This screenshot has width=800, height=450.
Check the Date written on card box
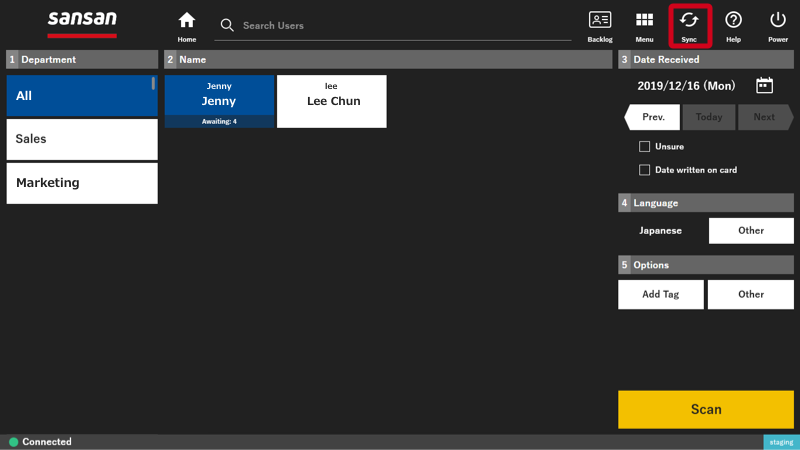coord(644,170)
